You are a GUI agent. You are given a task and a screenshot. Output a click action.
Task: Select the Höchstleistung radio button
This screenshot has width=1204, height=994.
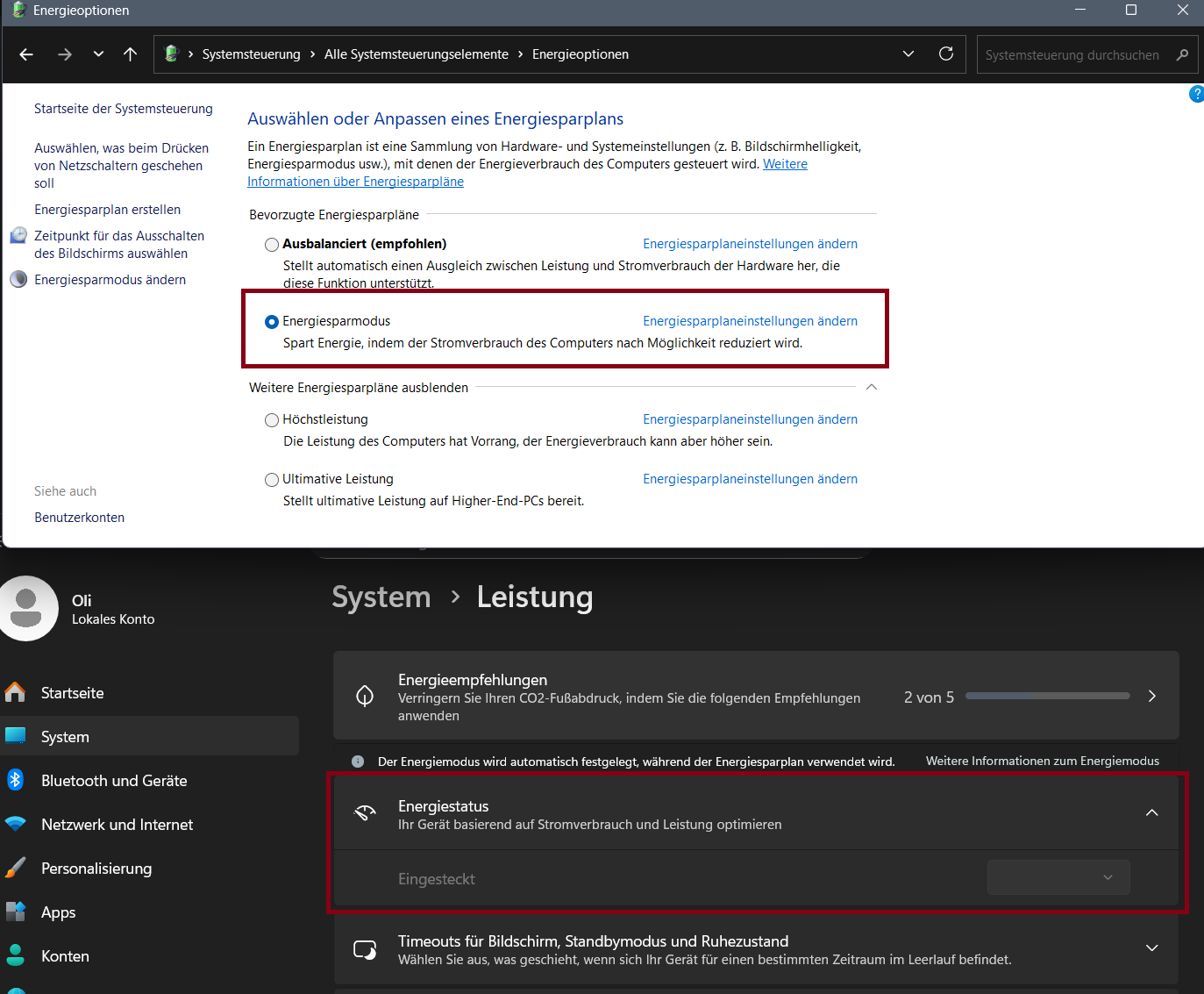(272, 420)
